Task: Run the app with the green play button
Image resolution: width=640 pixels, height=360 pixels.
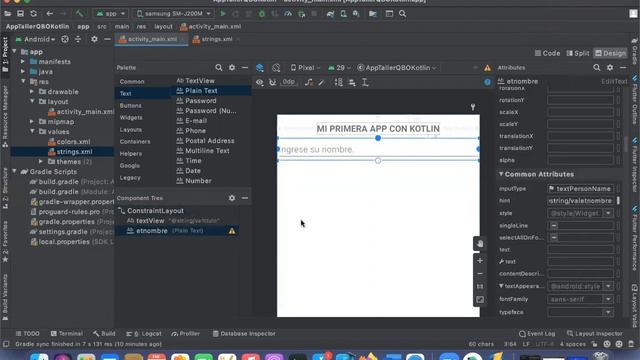Action: pos(223,13)
